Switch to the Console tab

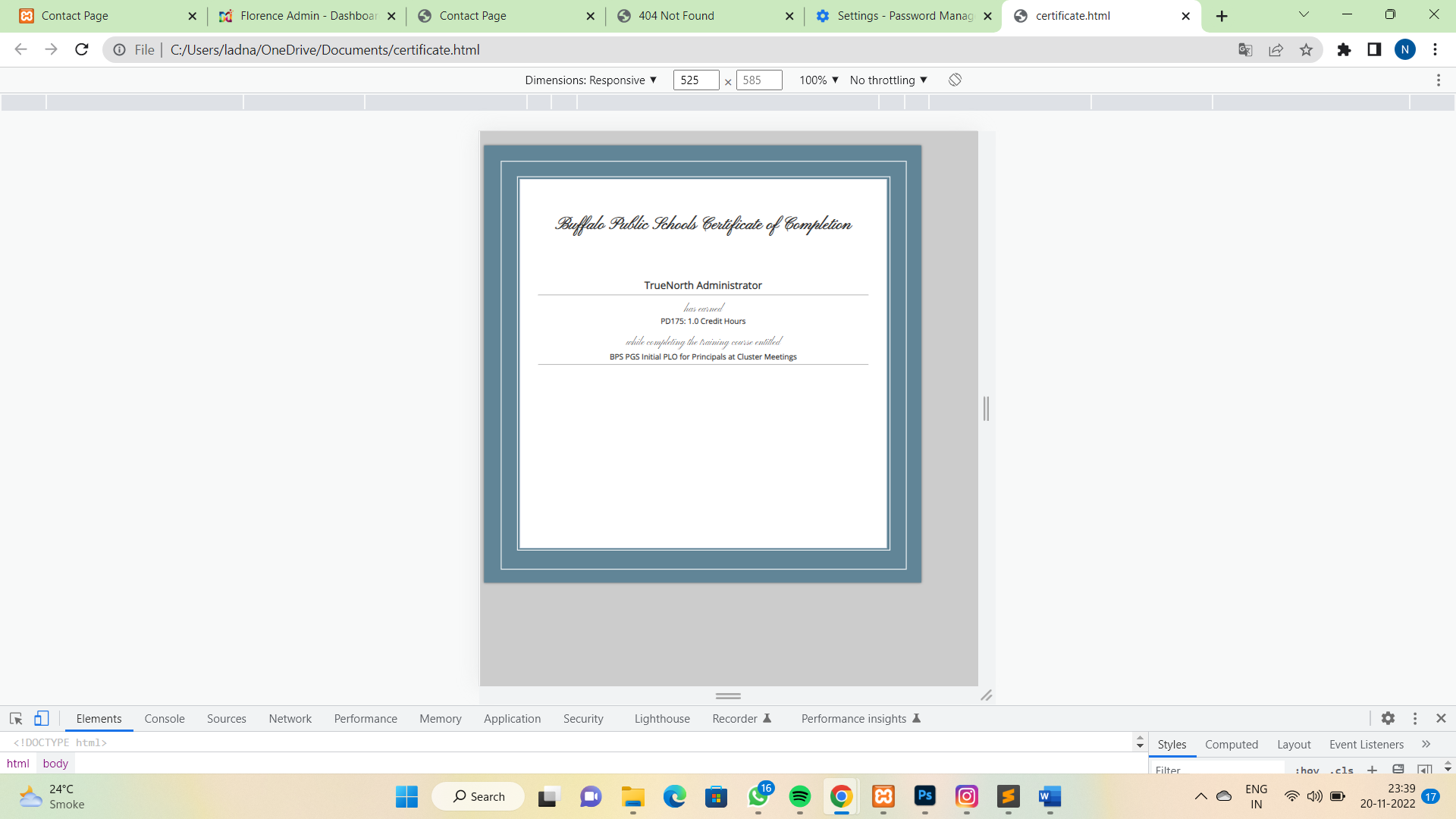[165, 718]
